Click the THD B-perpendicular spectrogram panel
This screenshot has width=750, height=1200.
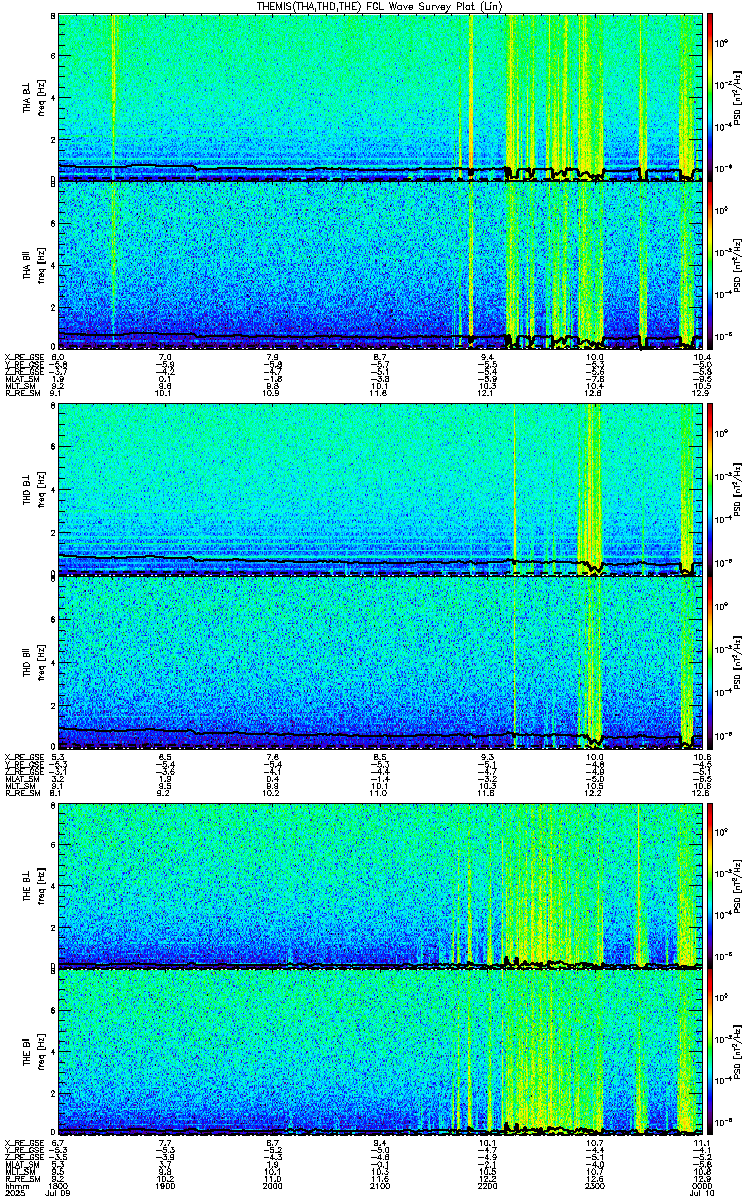pos(381,488)
